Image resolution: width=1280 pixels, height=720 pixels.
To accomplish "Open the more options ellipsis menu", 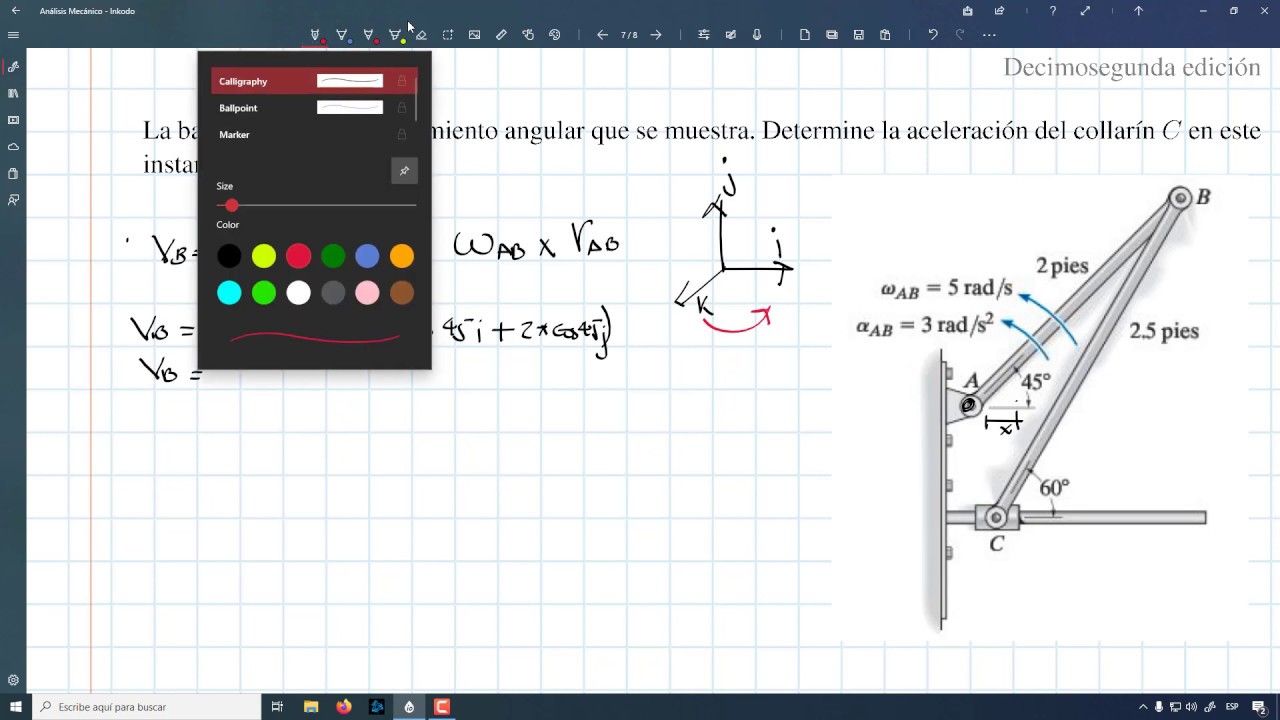I will (x=989, y=35).
